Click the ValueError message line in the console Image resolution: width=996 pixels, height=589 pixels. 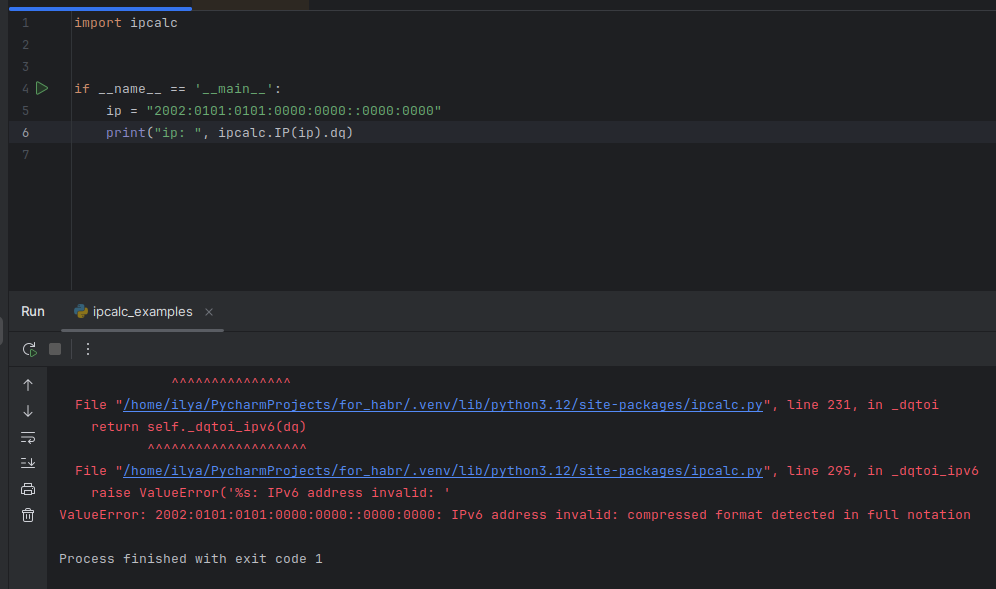[x=515, y=515]
